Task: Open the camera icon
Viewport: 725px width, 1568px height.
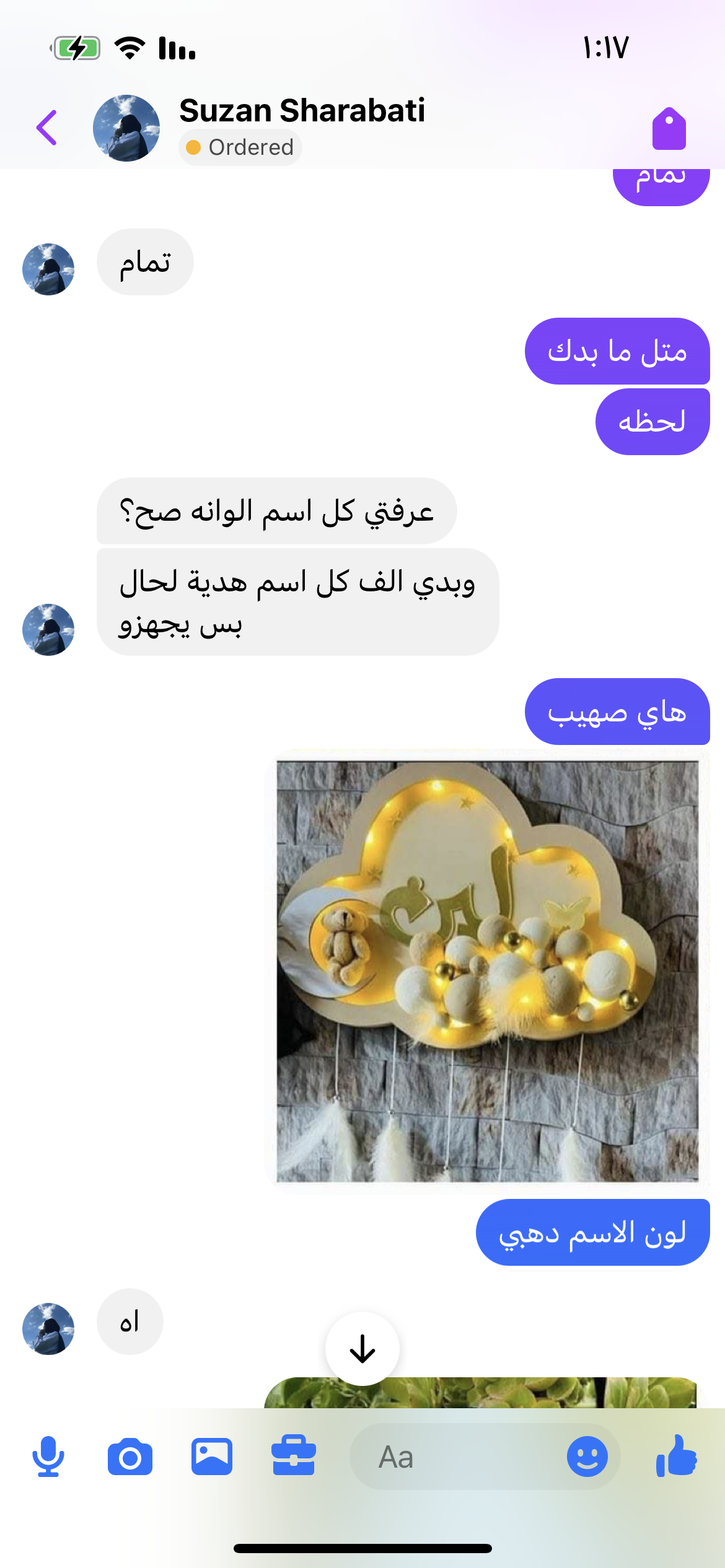Action: tap(130, 1457)
